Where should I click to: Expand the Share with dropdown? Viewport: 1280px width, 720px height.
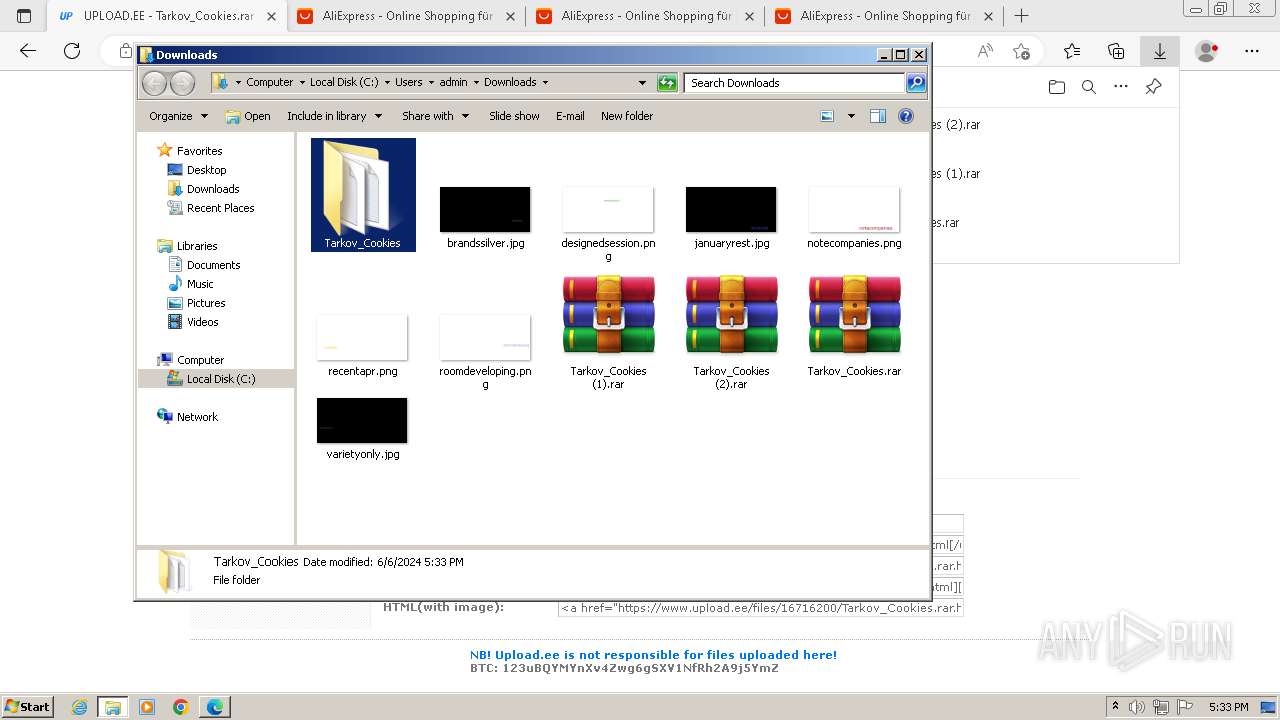tap(435, 116)
